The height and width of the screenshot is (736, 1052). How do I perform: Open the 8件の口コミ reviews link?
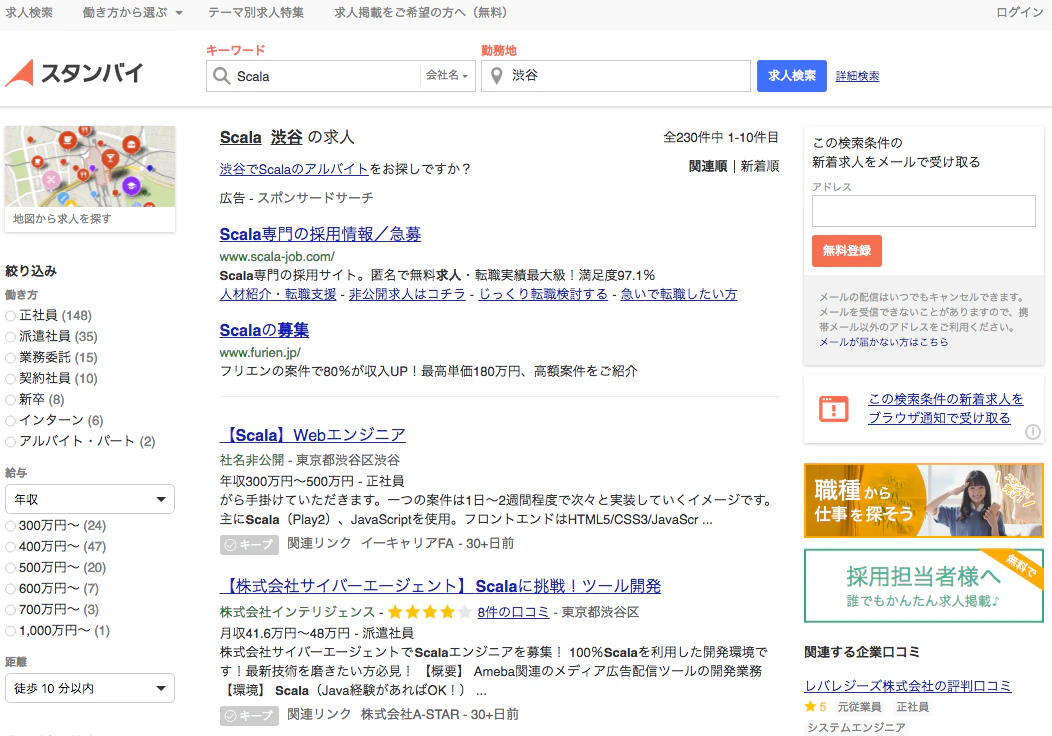pyautogui.click(x=513, y=612)
